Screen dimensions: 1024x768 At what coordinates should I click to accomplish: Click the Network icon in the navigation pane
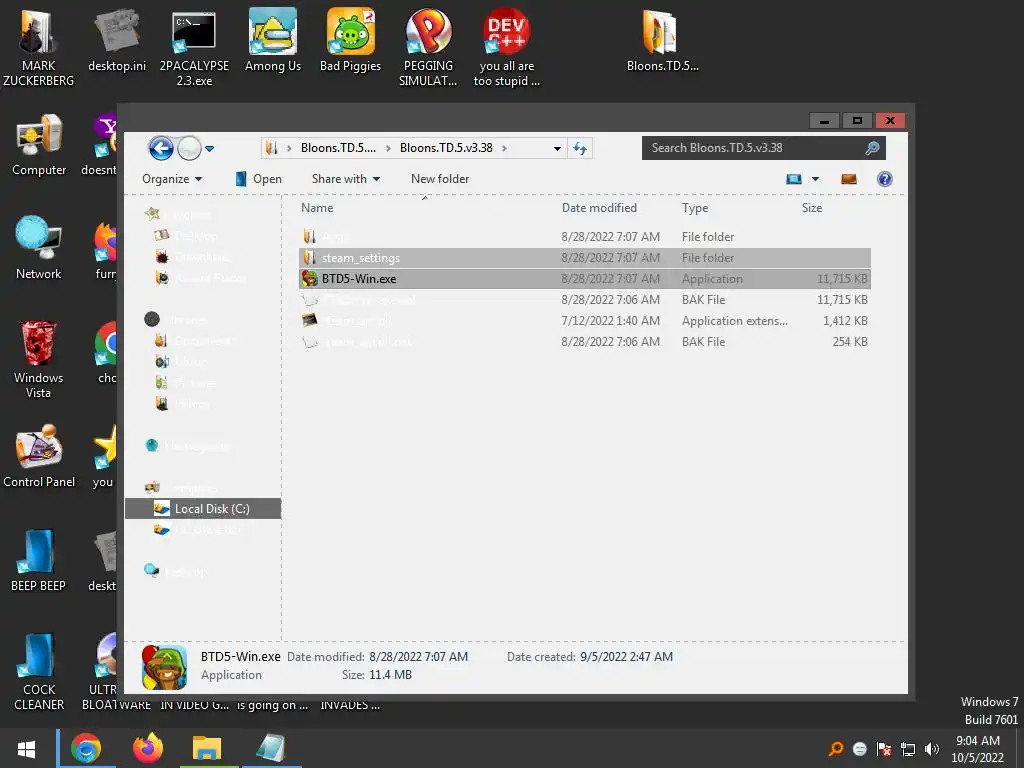152,571
